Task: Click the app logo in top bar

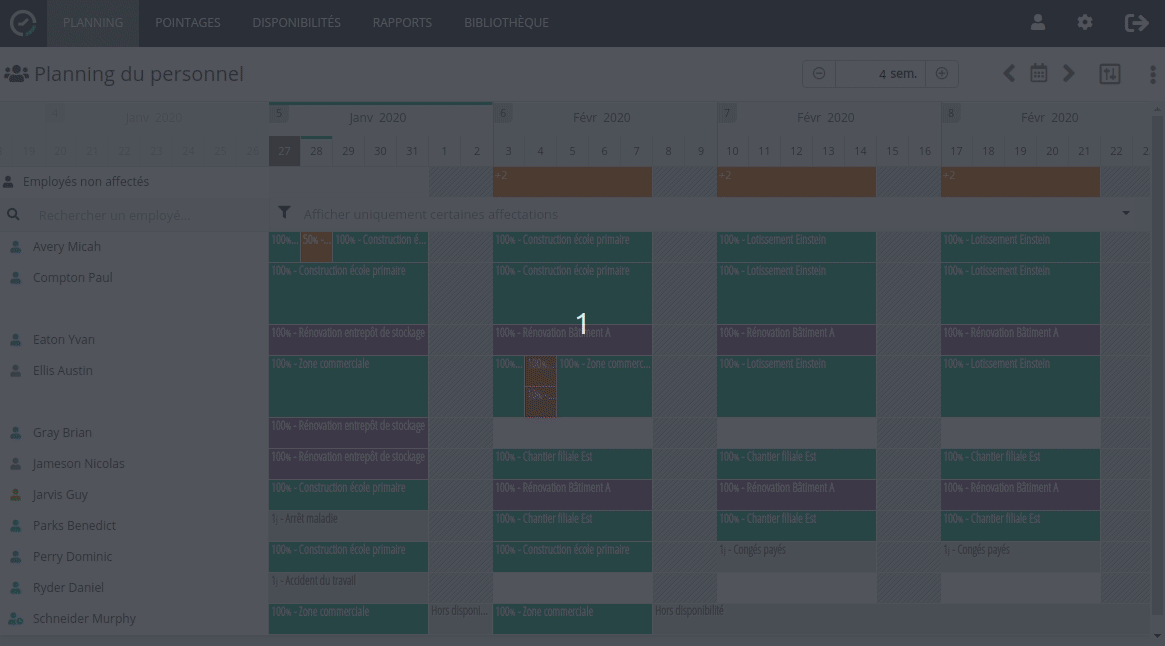Action: click(x=23, y=22)
